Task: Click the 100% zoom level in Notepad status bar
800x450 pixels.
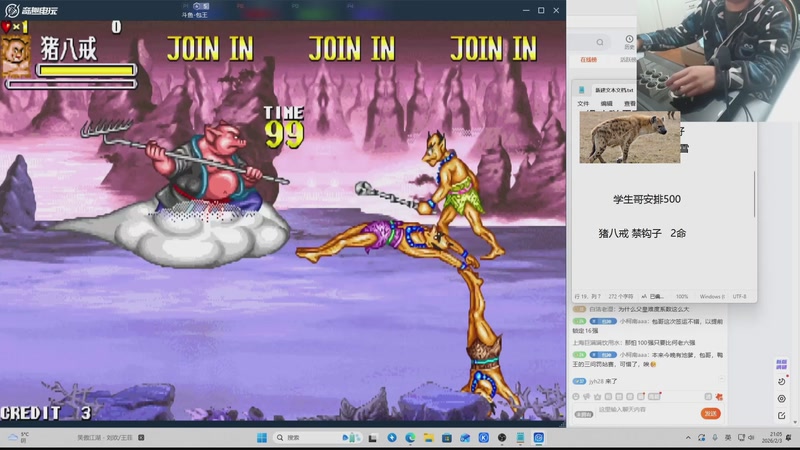Action: click(x=682, y=296)
